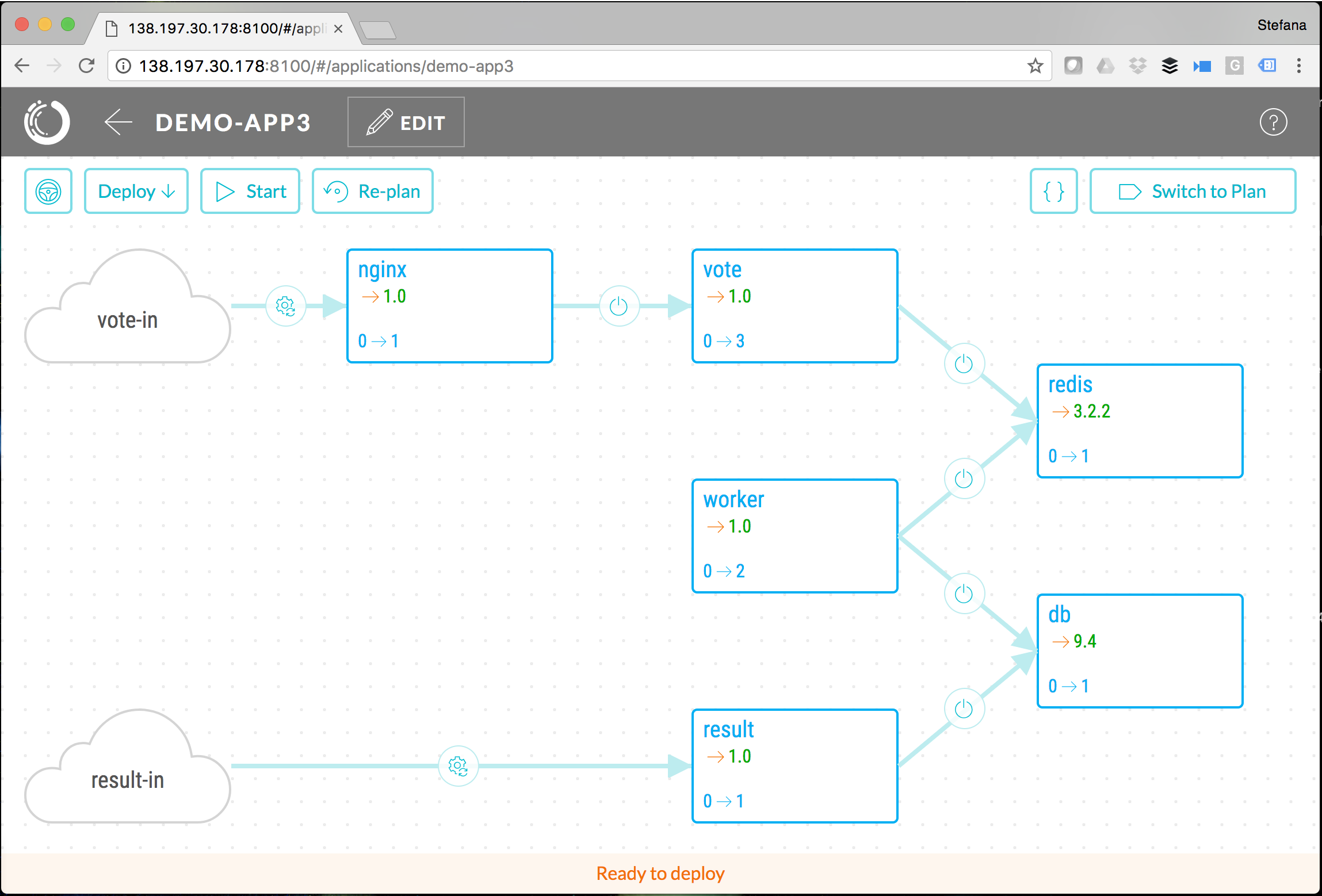
Task: Select the redis service node
Action: coord(1140,421)
